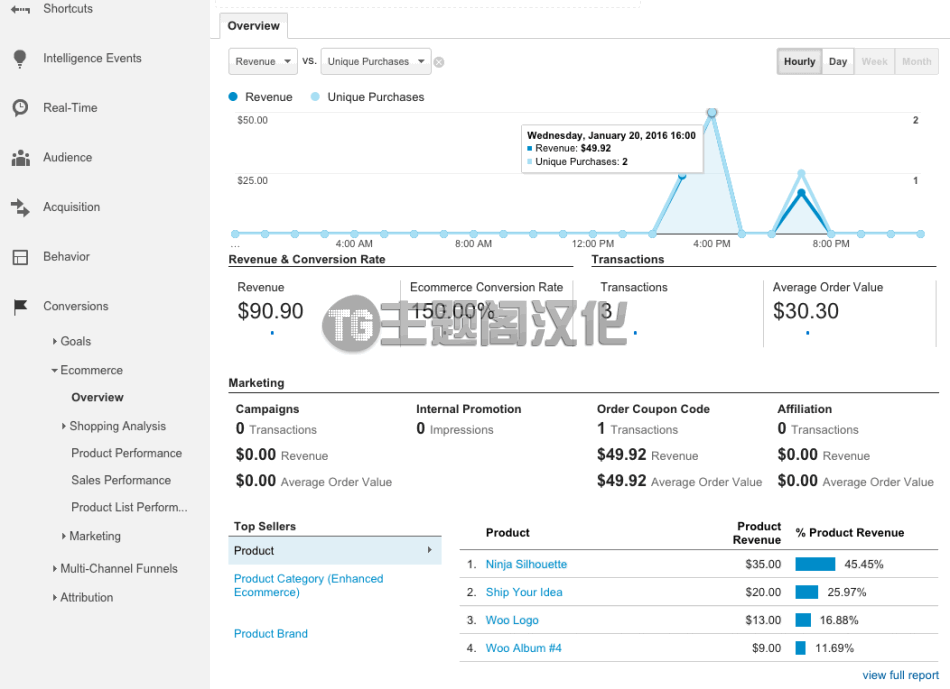The width and height of the screenshot is (950, 689).
Task: Click the Real-Time clock icon
Action: coord(20,108)
